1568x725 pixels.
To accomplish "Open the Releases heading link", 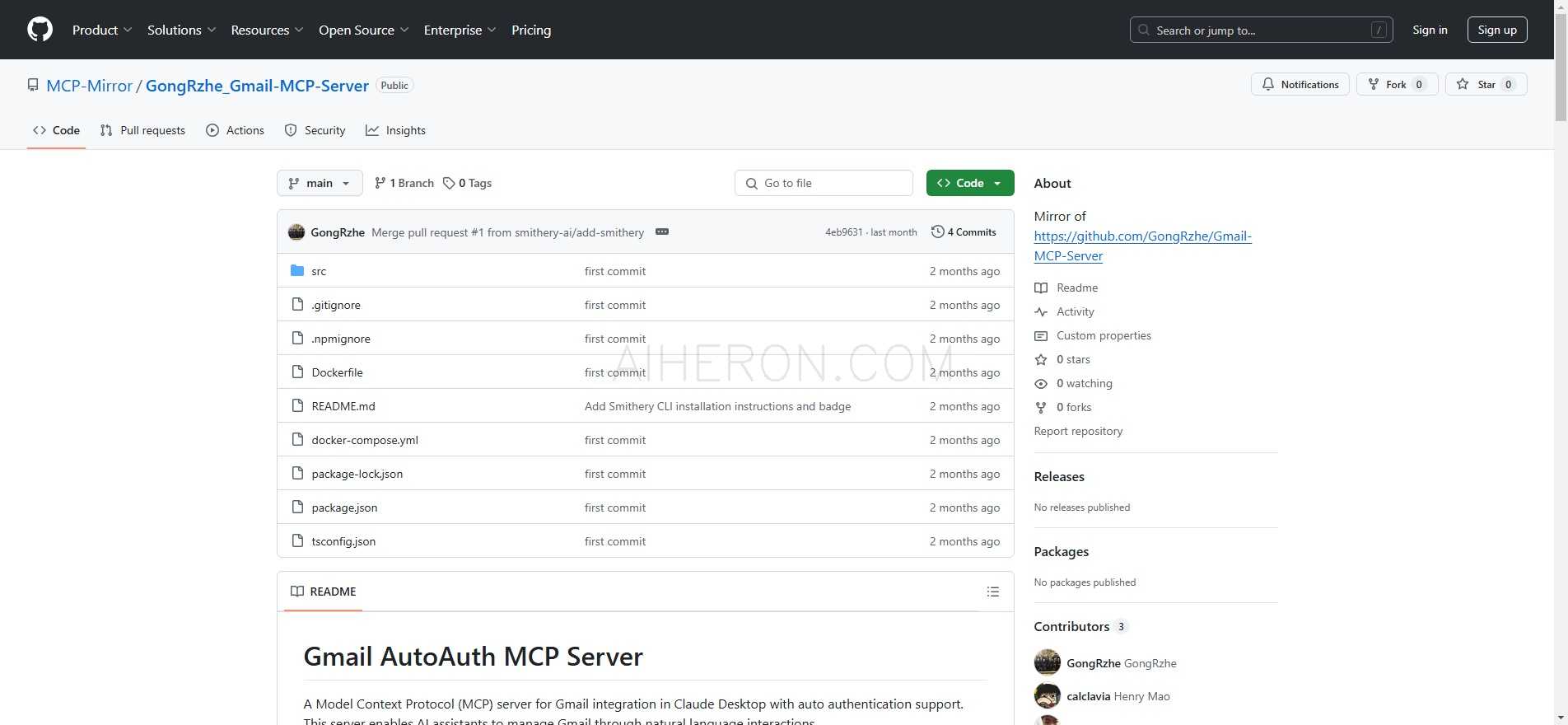I will click(x=1059, y=476).
